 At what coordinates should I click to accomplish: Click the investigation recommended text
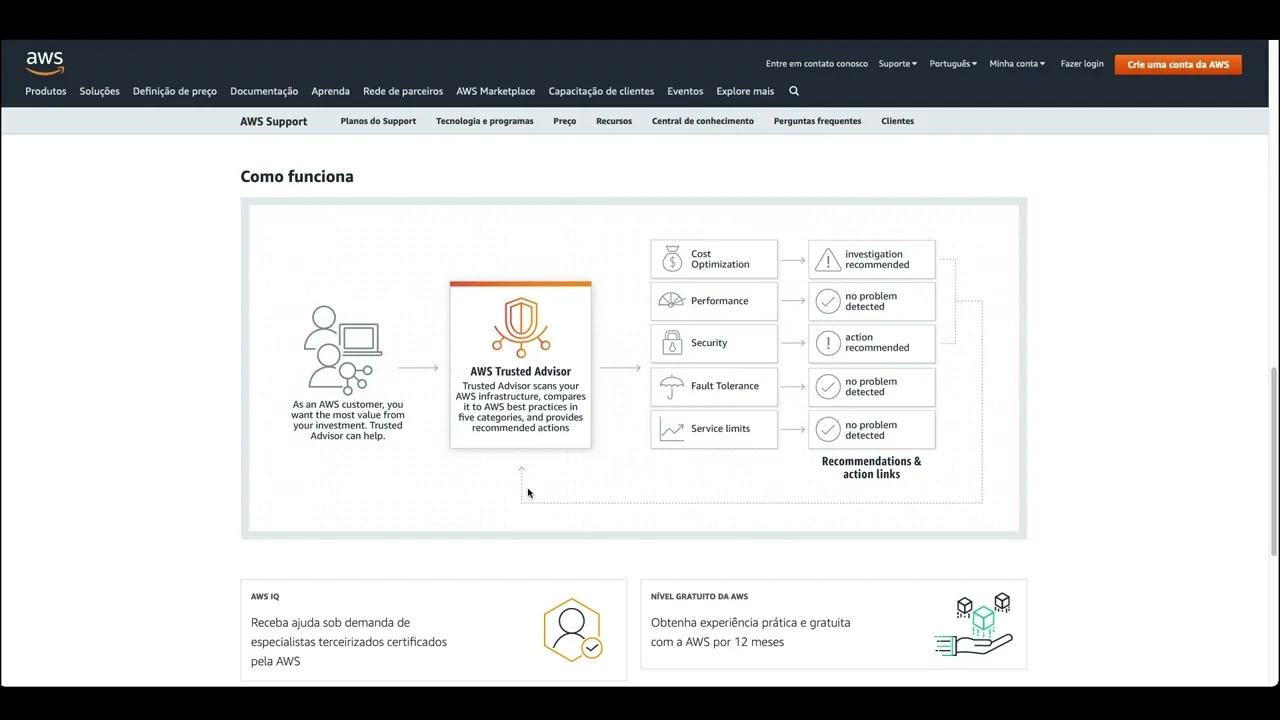pos(877,260)
